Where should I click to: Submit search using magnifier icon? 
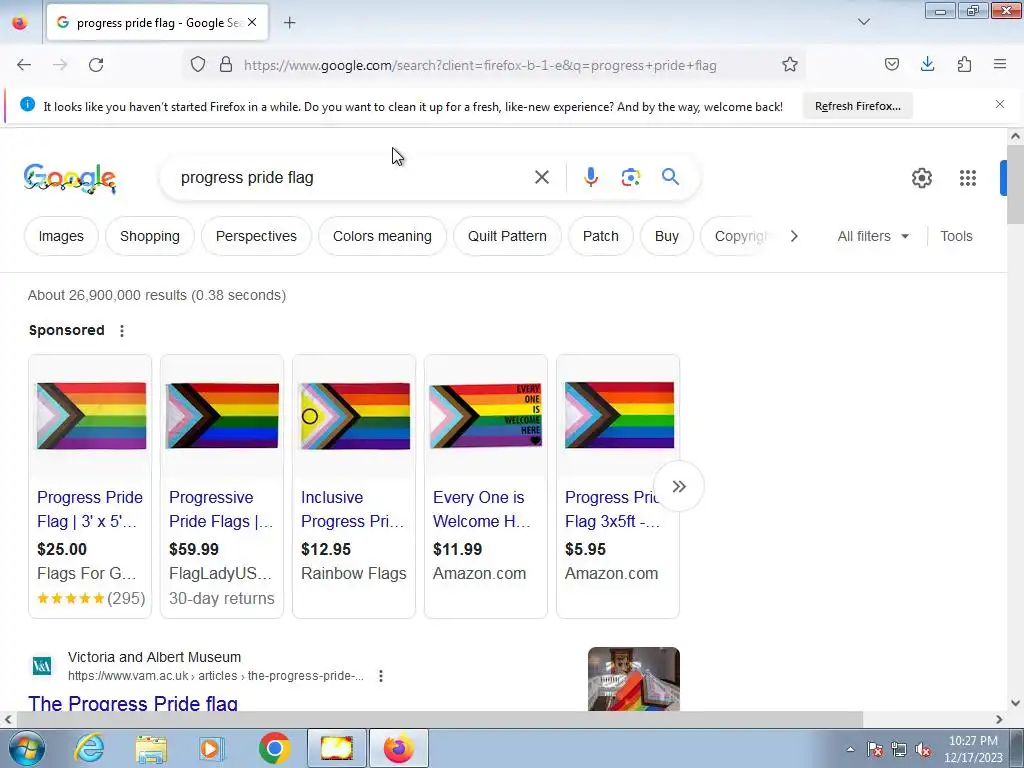tap(670, 177)
